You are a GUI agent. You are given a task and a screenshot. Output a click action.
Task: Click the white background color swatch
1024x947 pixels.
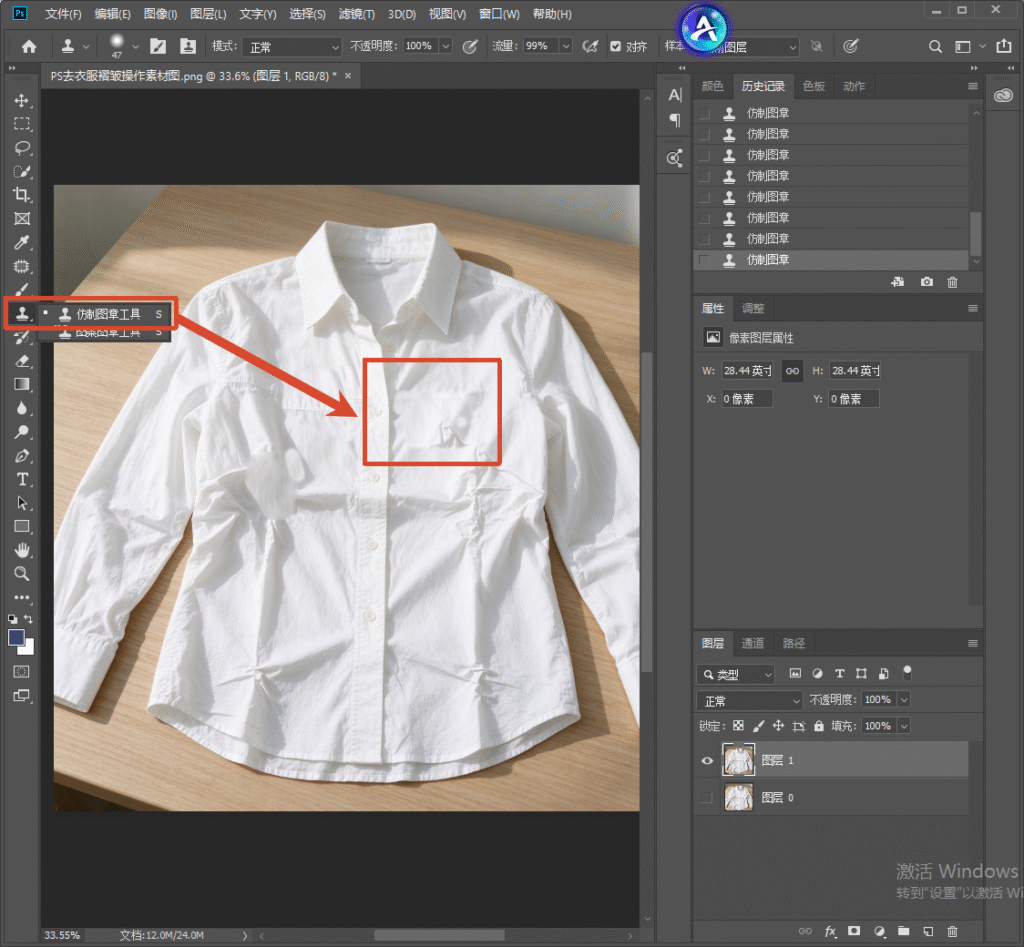point(28,648)
